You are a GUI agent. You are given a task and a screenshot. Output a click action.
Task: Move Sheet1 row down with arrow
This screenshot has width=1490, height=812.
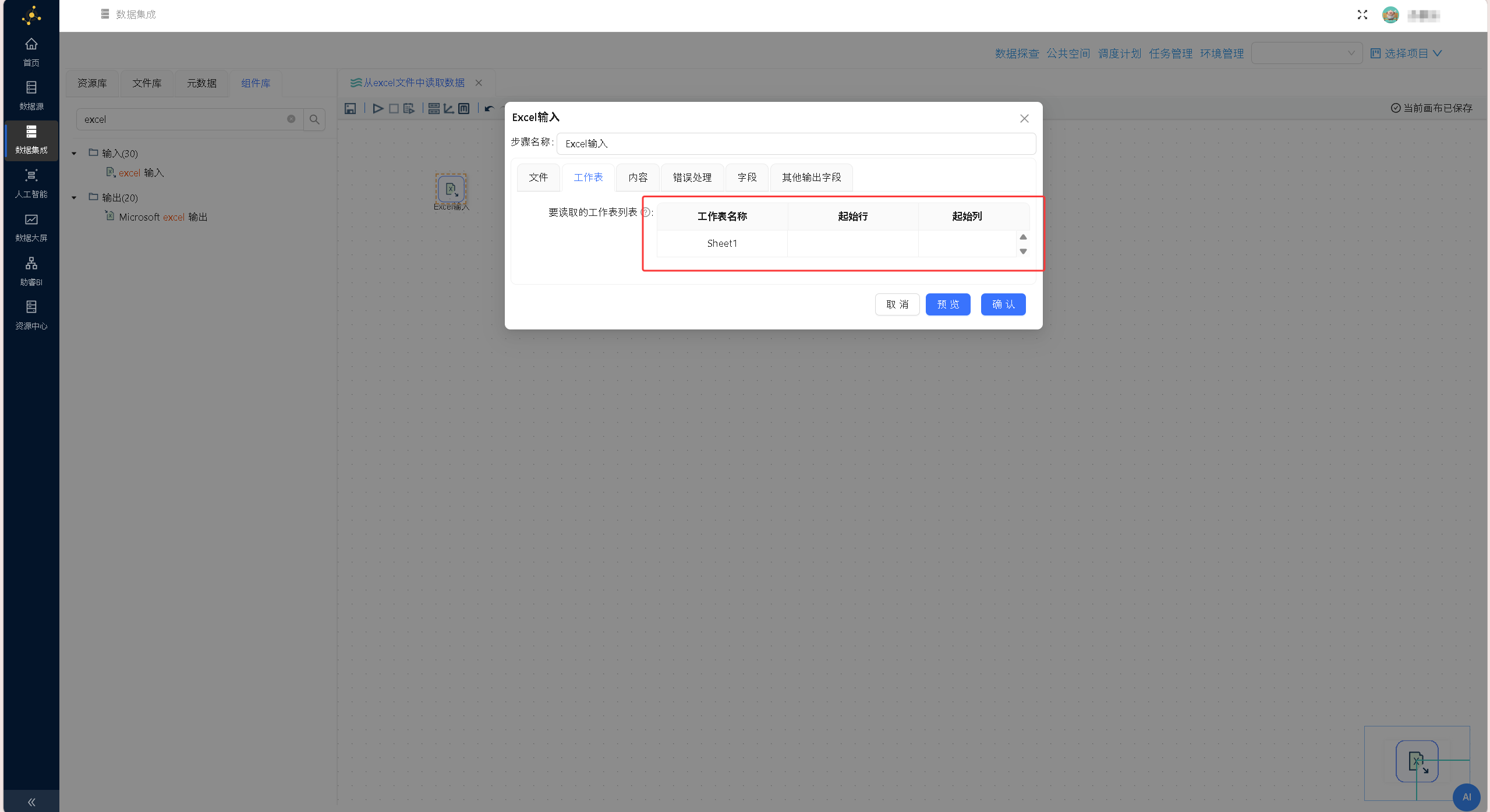click(1023, 251)
